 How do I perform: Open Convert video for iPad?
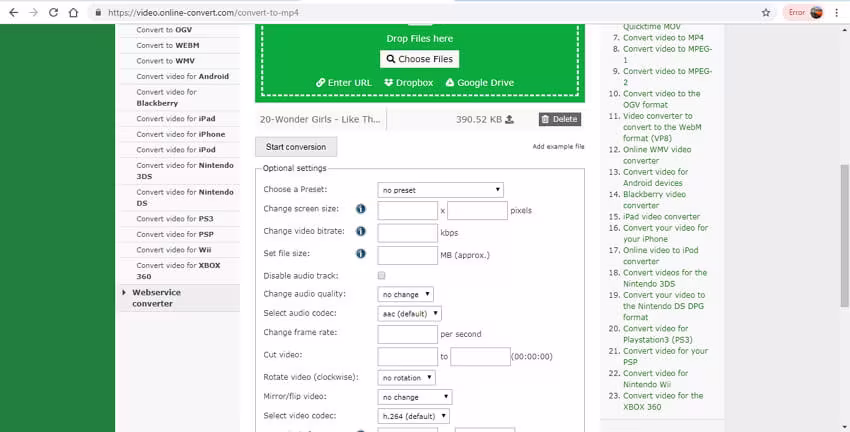tap(176, 118)
